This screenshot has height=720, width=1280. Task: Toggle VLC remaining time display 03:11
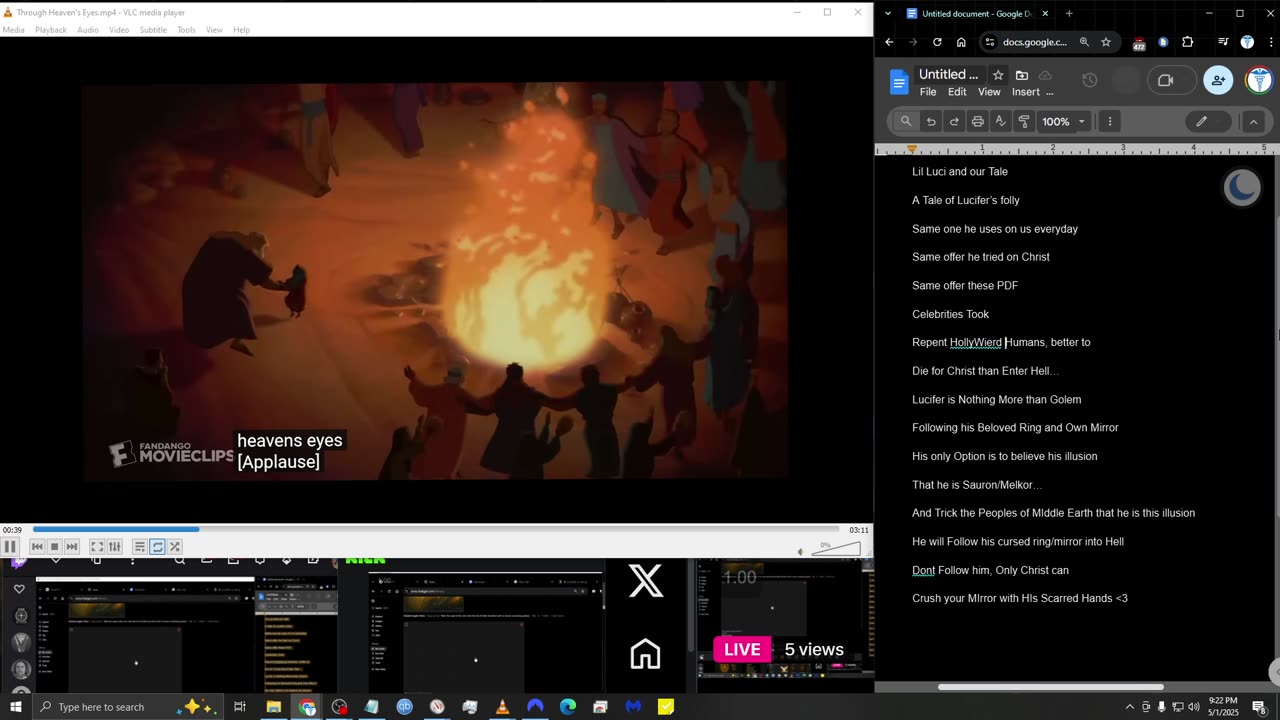tap(859, 530)
